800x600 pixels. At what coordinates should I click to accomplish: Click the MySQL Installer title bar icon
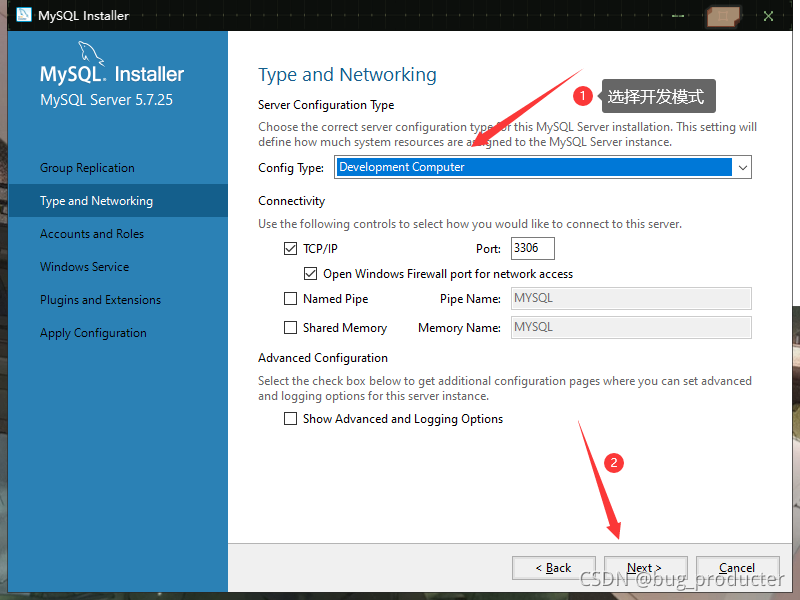point(23,14)
